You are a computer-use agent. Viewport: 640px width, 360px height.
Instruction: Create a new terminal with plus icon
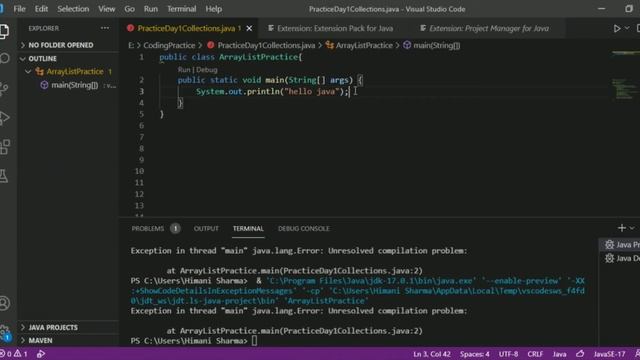click(622, 228)
